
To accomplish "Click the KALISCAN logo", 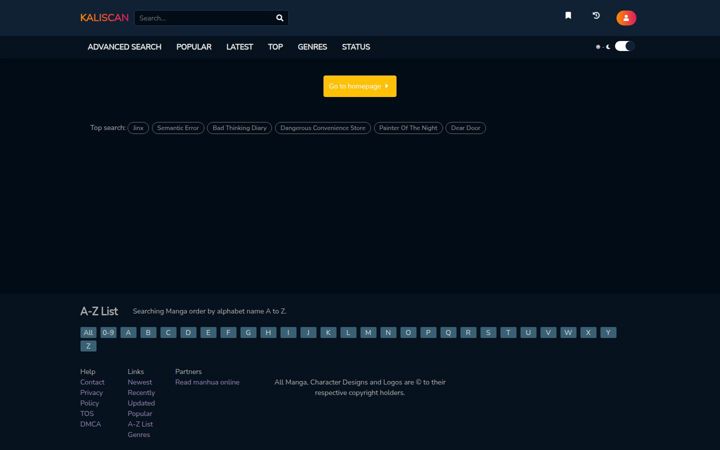I will 104,18.
